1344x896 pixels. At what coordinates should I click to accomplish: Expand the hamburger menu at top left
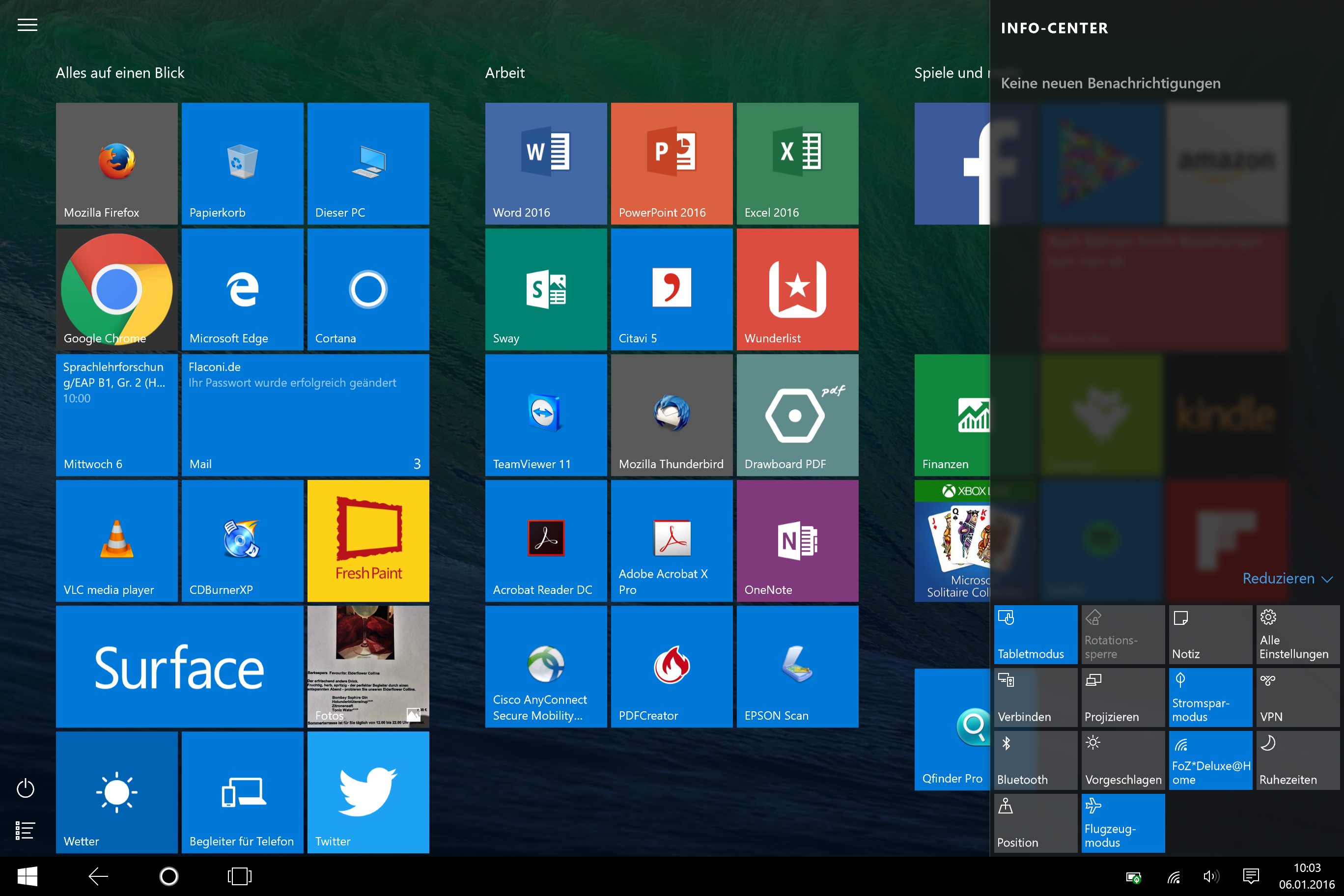point(27,25)
